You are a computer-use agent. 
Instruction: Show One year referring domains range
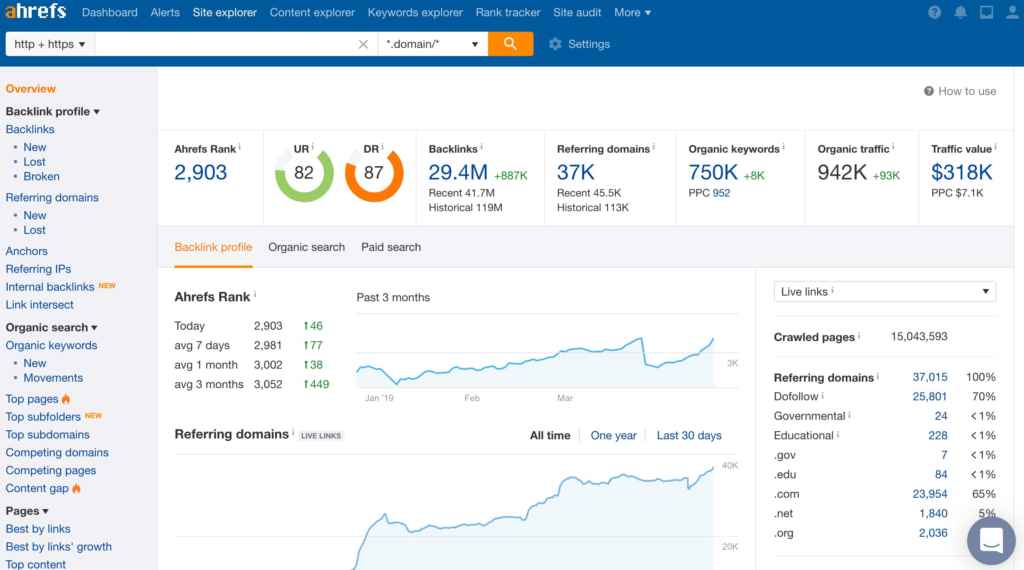[613, 435]
